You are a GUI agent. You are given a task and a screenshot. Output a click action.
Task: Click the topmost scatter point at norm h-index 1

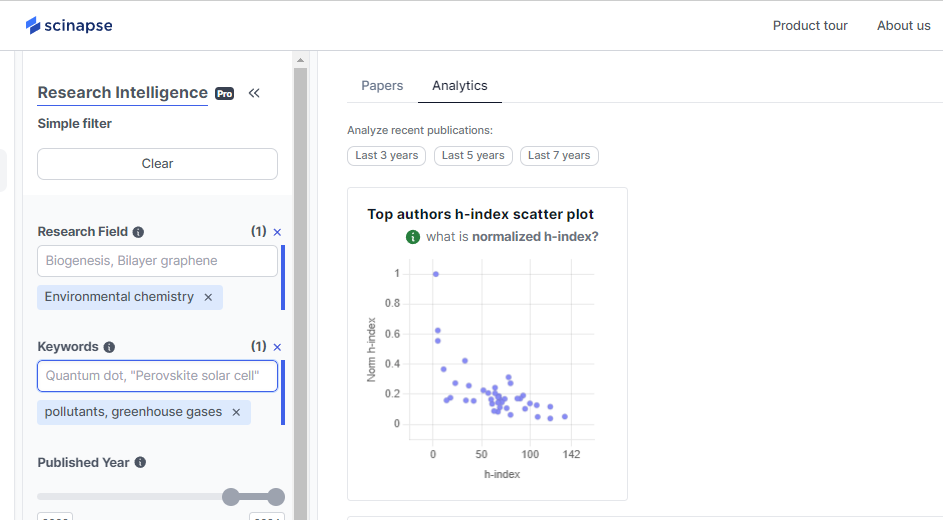[435, 274]
